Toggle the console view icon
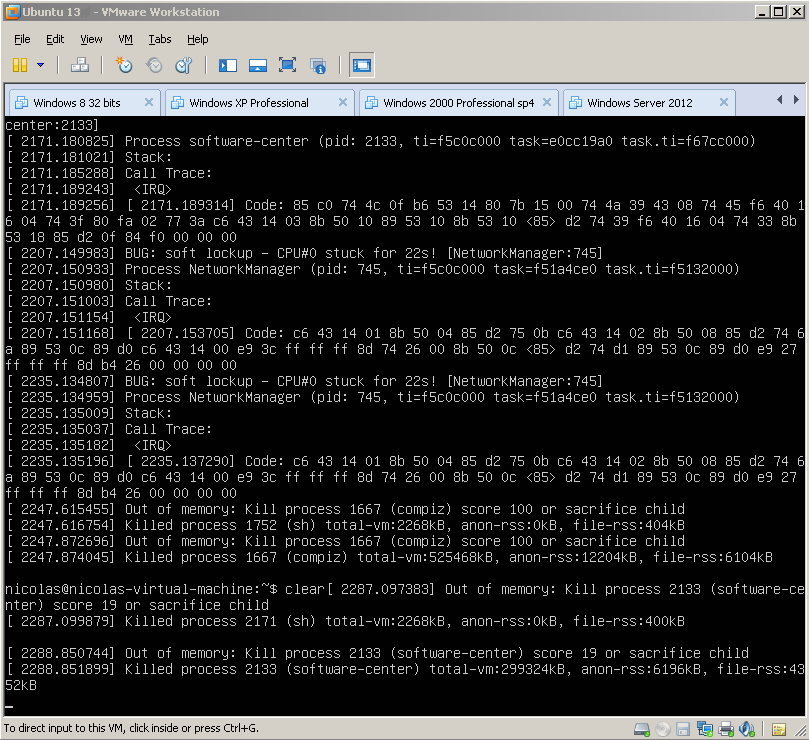The height and width of the screenshot is (740, 809). point(362,65)
